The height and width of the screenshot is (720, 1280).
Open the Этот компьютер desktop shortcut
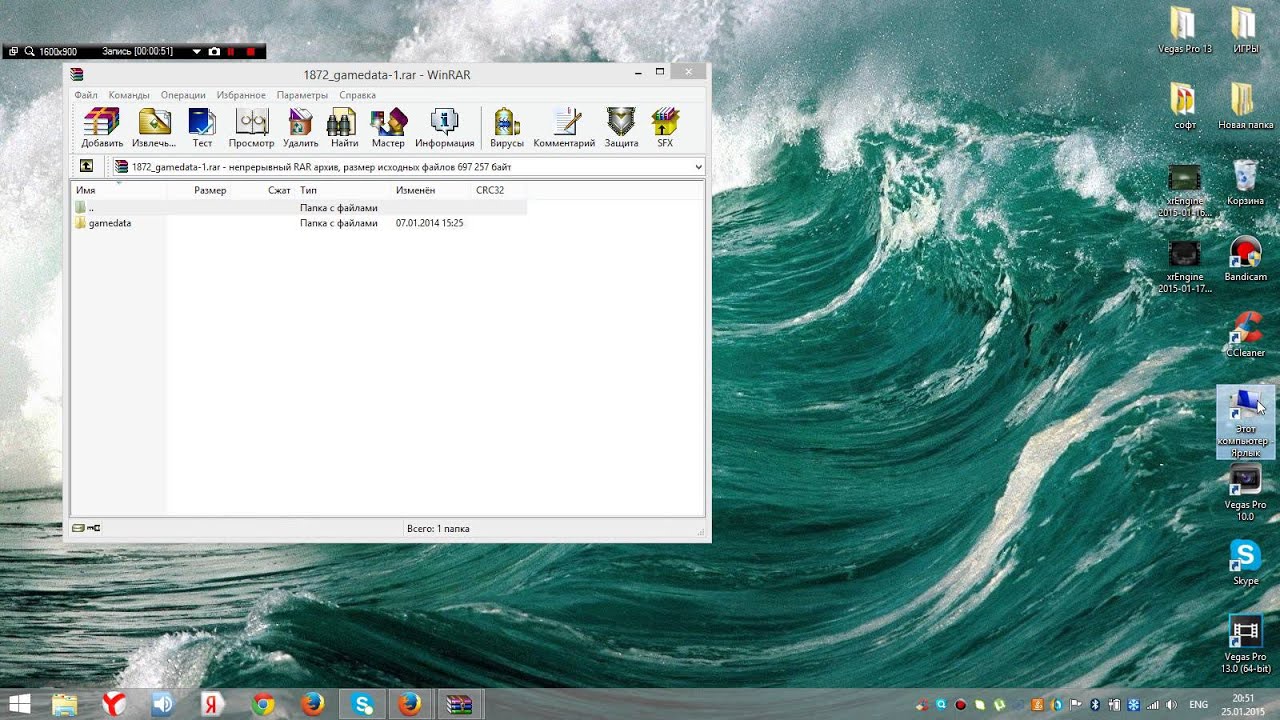click(x=1245, y=422)
